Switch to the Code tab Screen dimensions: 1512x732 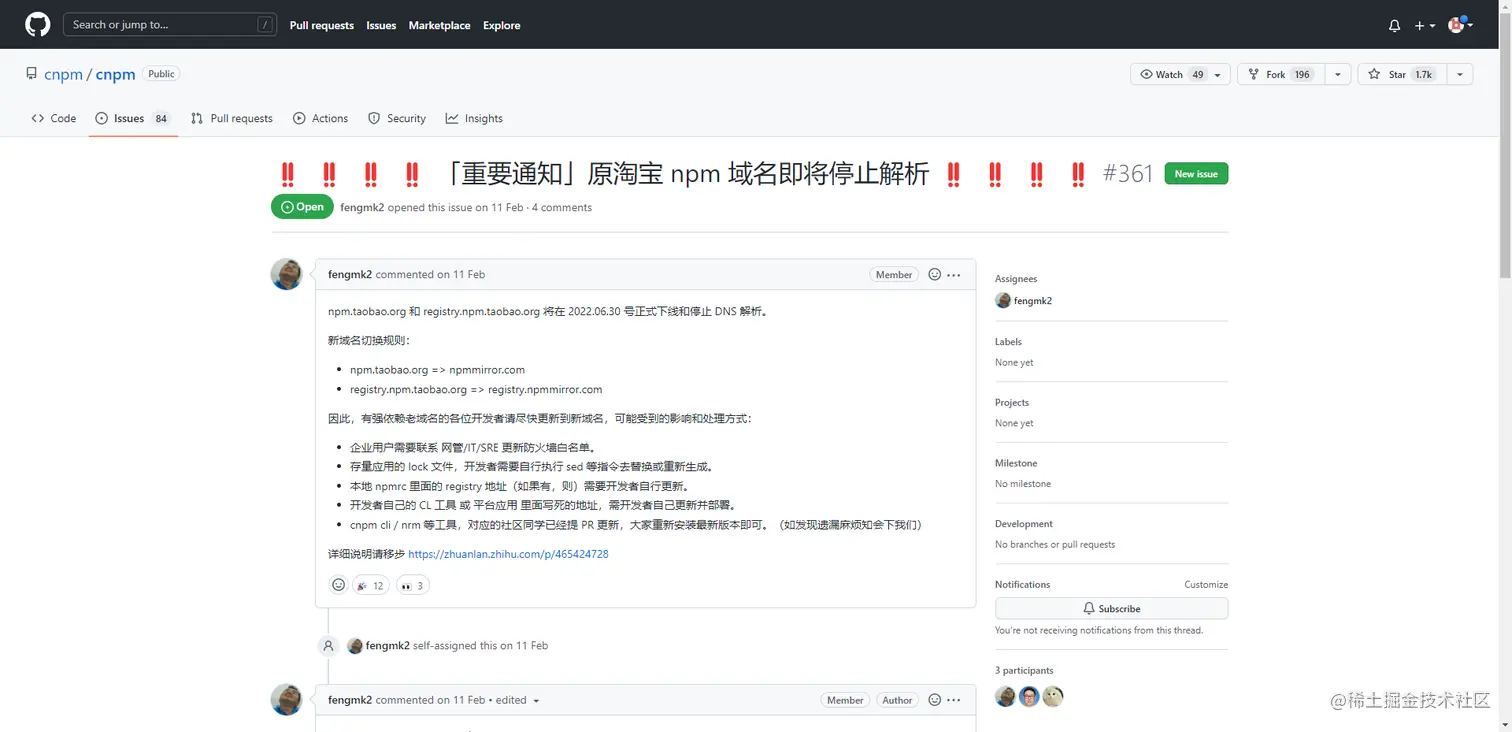point(54,118)
